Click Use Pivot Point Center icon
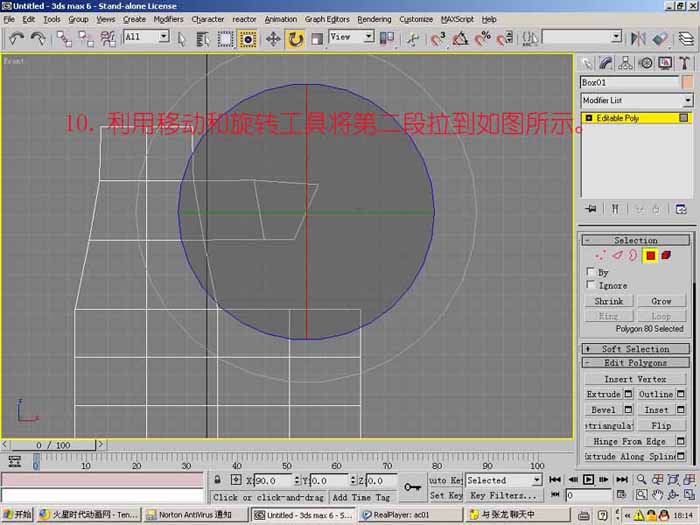 (x=387, y=39)
